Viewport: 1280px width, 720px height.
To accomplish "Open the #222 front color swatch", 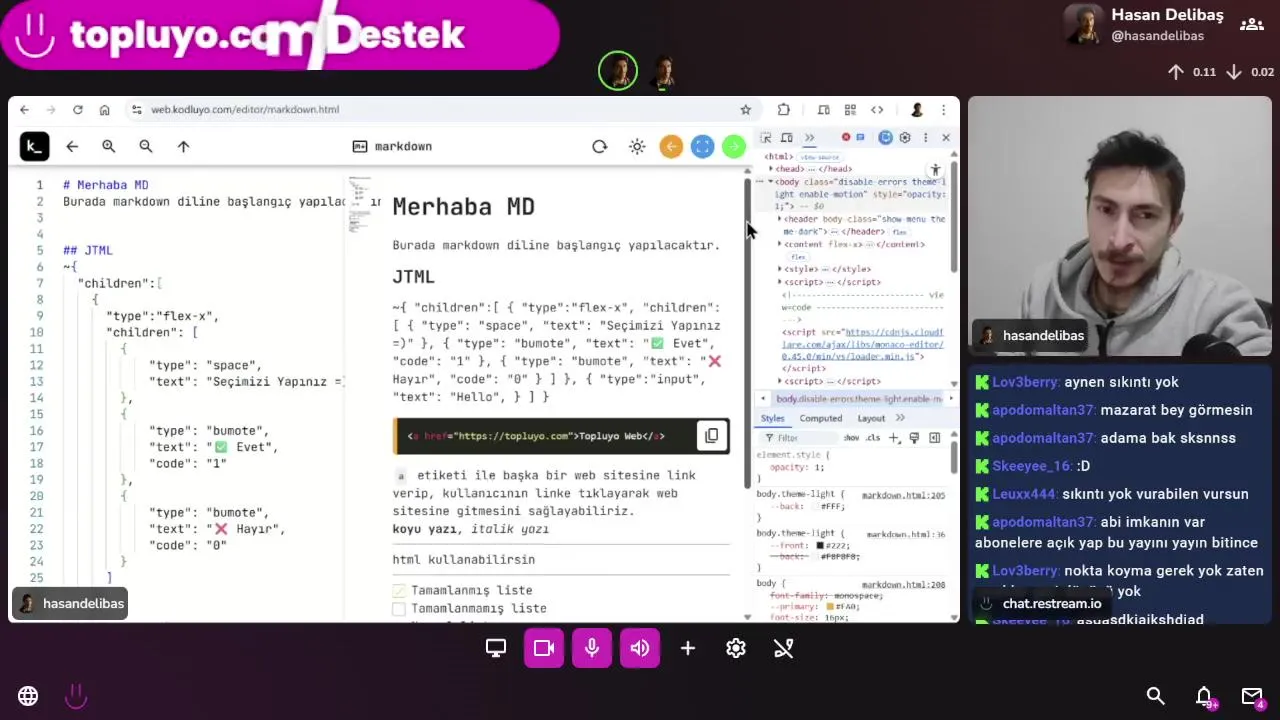I will pyautogui.click(x=820, y=545).
